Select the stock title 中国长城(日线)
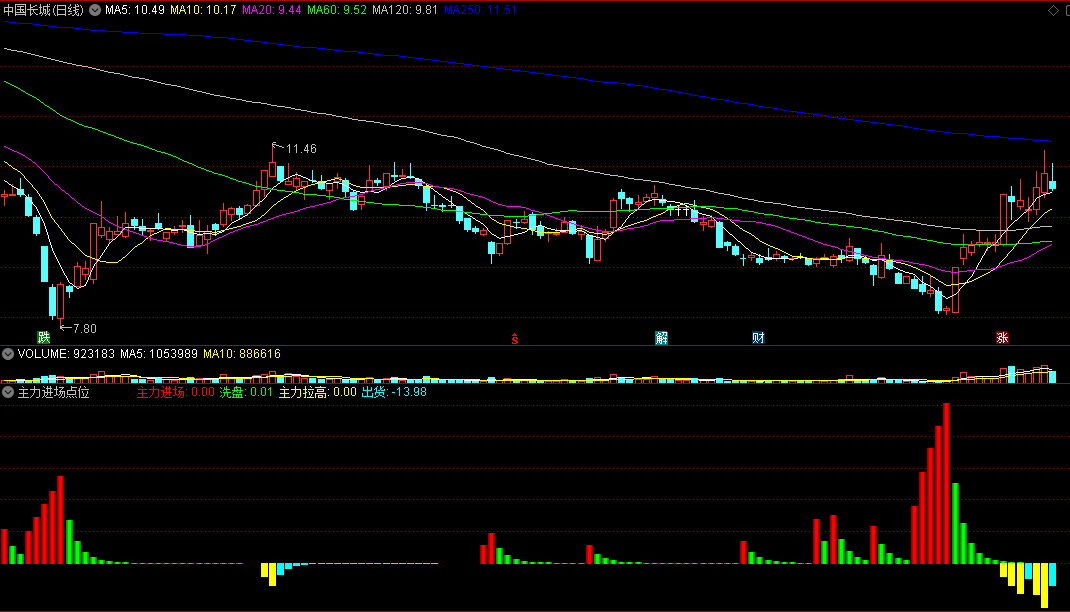The height and width of the screenshot is (612, 1070). point(44,10)
